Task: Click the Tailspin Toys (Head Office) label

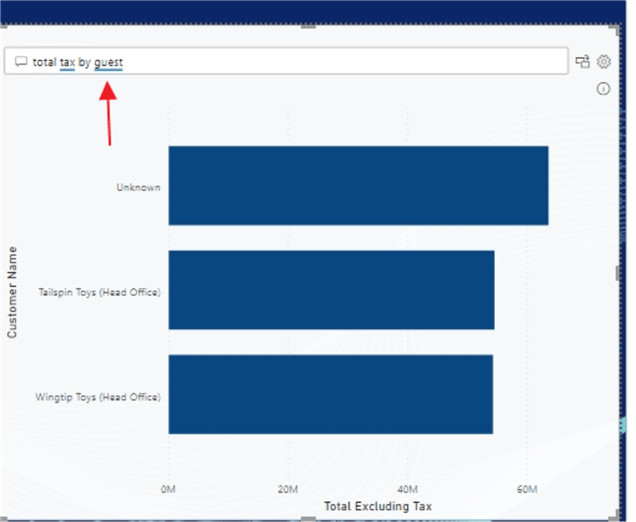Action: [x=99, y=292]
